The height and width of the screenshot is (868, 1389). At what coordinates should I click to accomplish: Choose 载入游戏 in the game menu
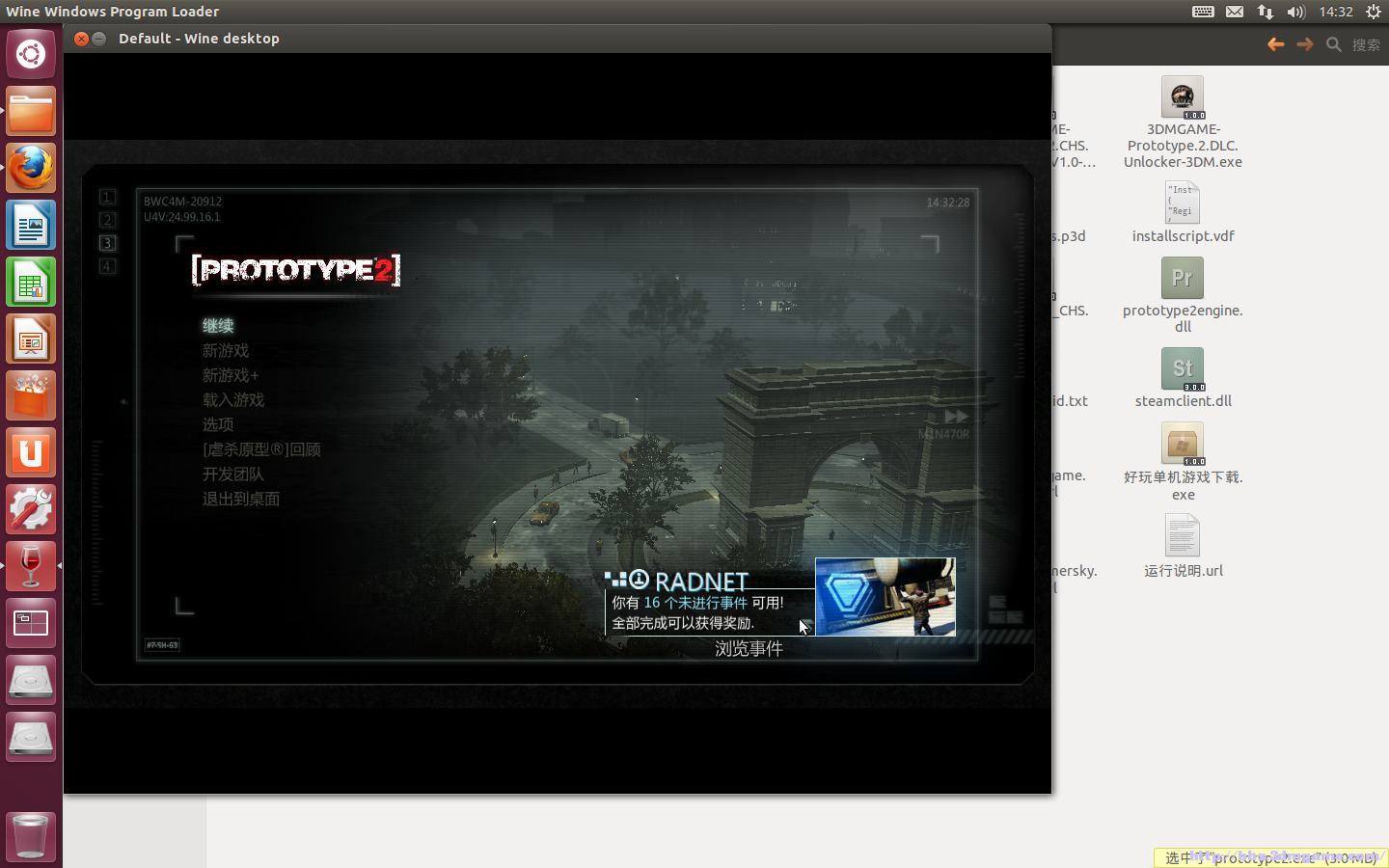pyautogui.click(x=233, y=399)
